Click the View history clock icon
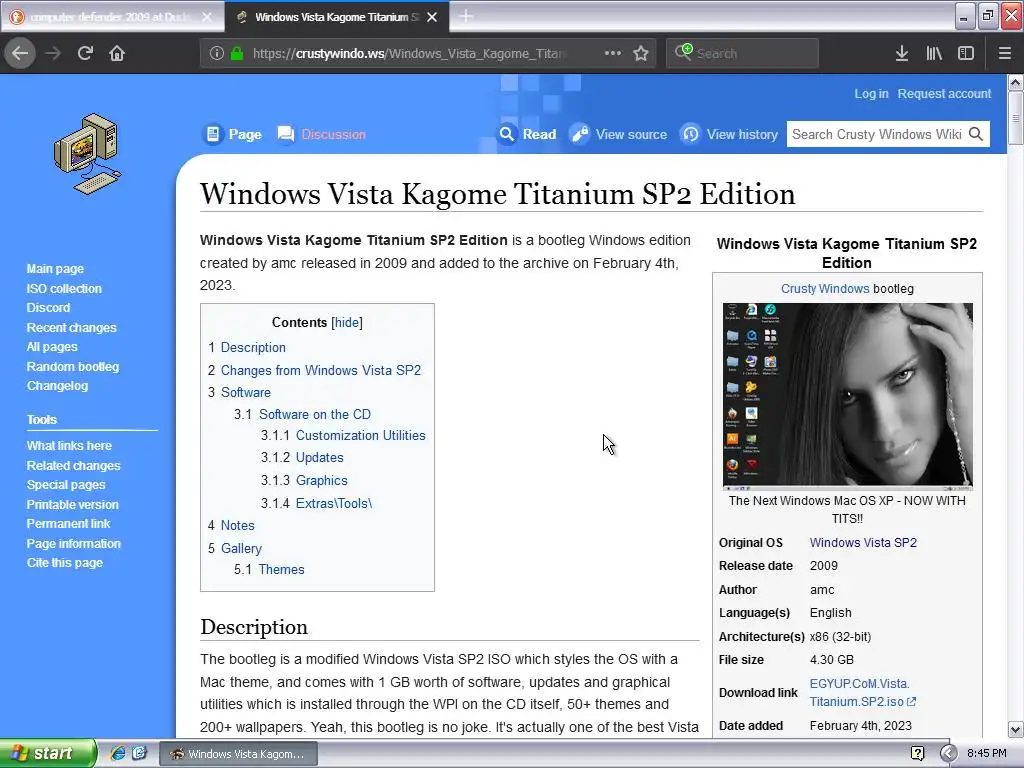 coord(690,135)
